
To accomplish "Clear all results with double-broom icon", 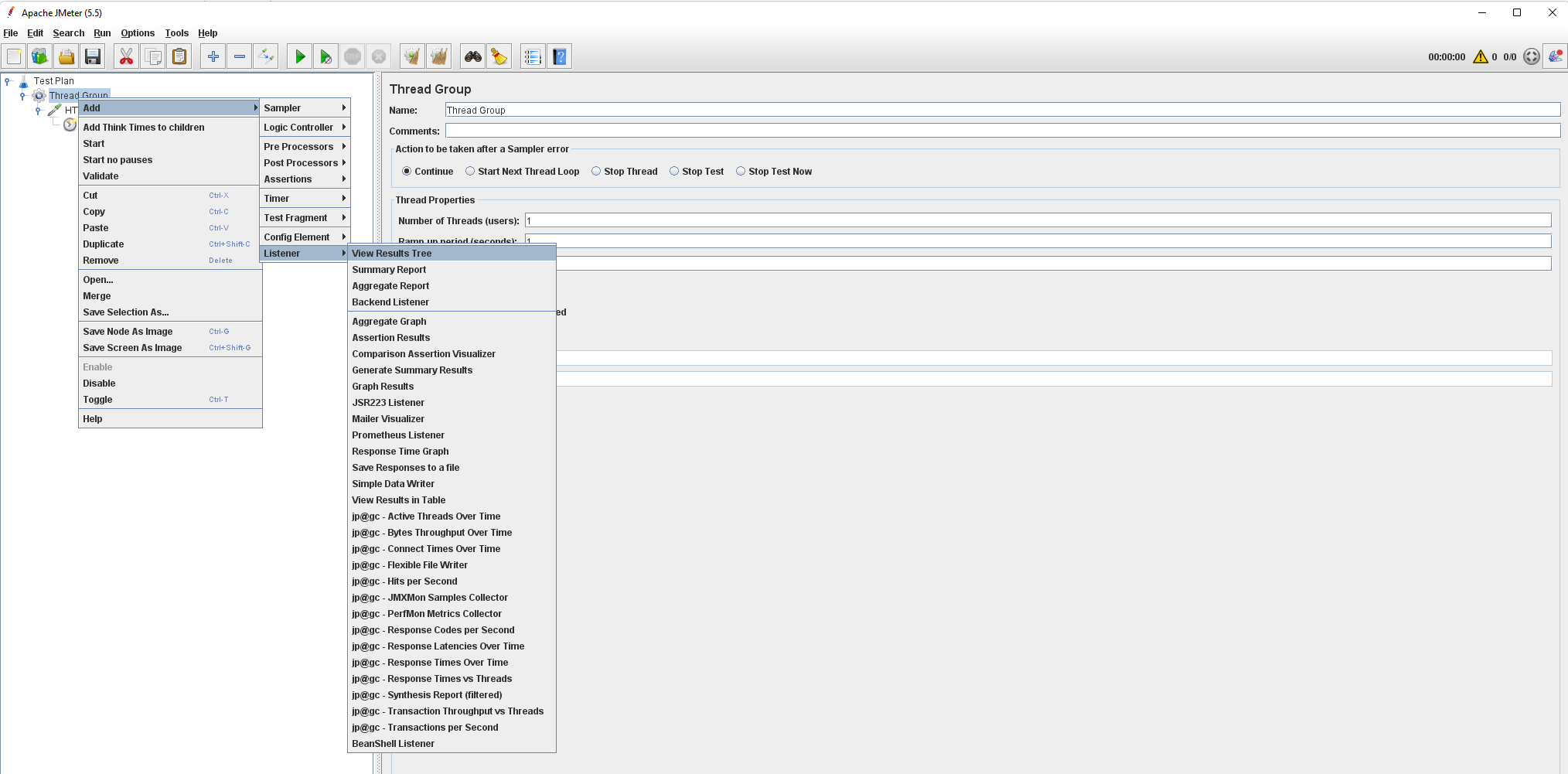I will pos(438,56).
